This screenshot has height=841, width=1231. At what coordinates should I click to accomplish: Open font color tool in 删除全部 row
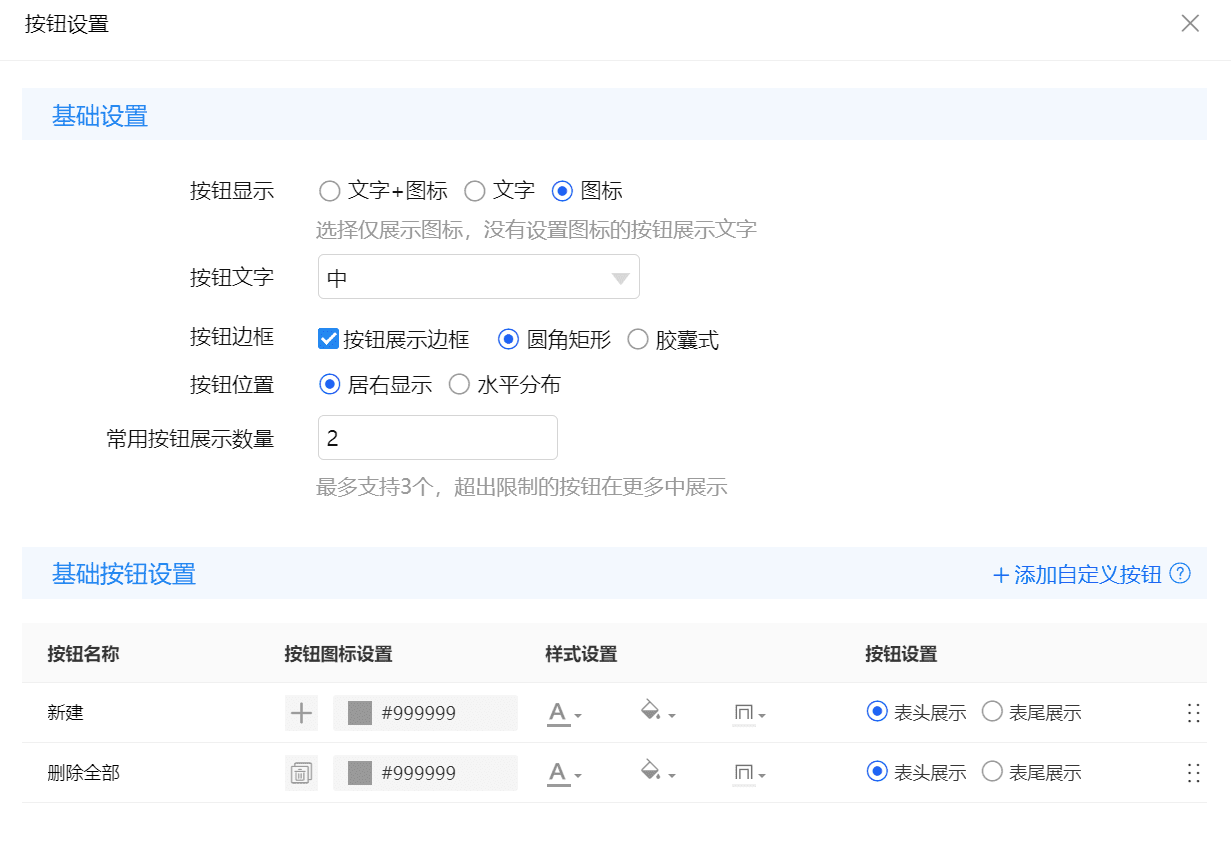click(564, 773)
